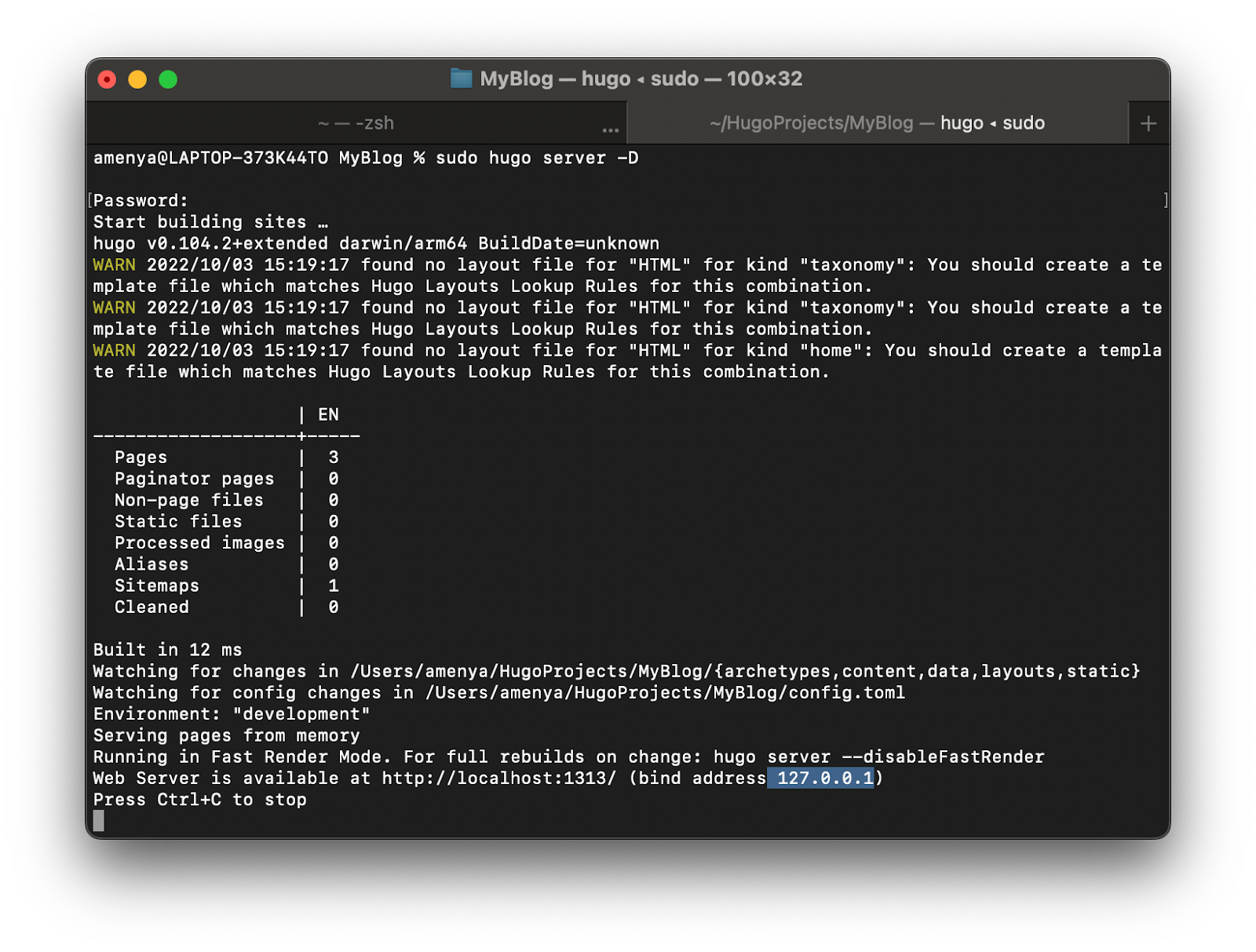Screen dimensions: 1256x952
Task: Click the 'Start building sites …' line
Action: [x=210, y=222]
